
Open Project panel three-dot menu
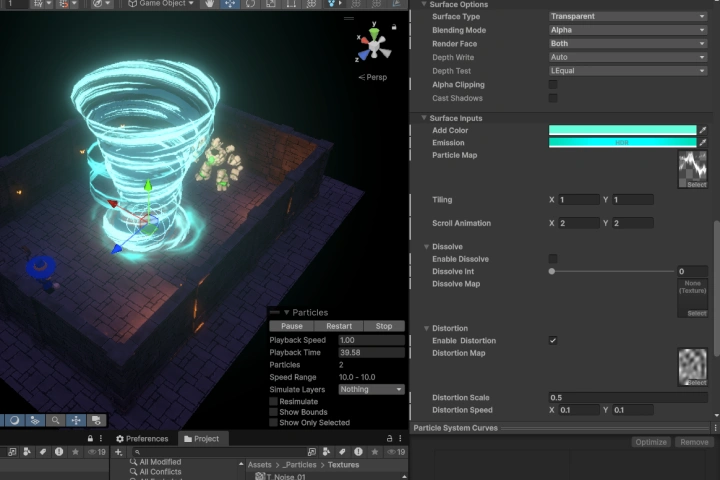[x=400, y=439]
